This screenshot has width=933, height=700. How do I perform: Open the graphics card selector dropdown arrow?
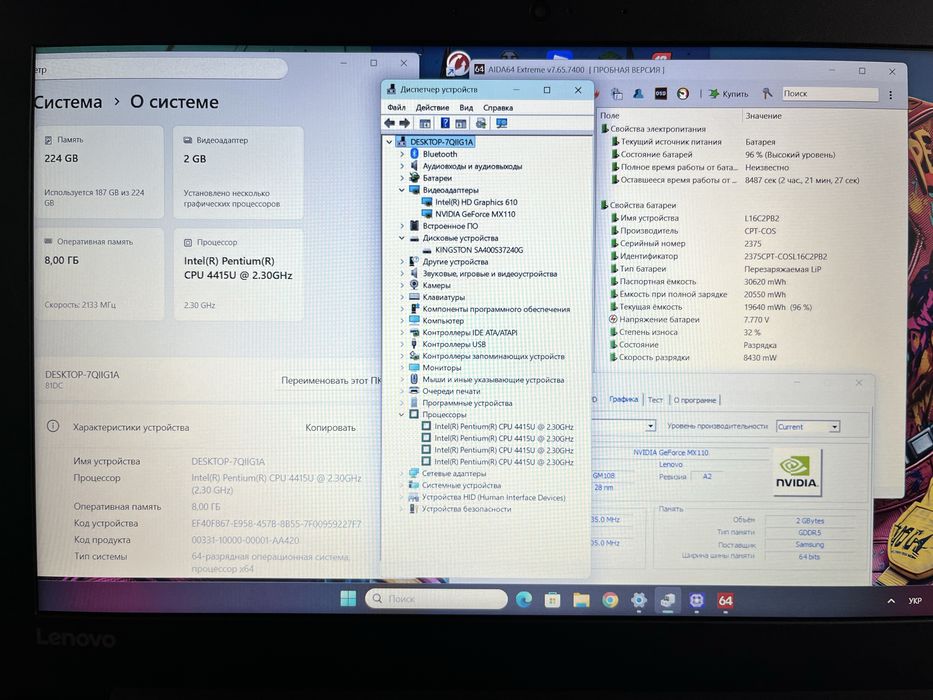click(650, 426)
